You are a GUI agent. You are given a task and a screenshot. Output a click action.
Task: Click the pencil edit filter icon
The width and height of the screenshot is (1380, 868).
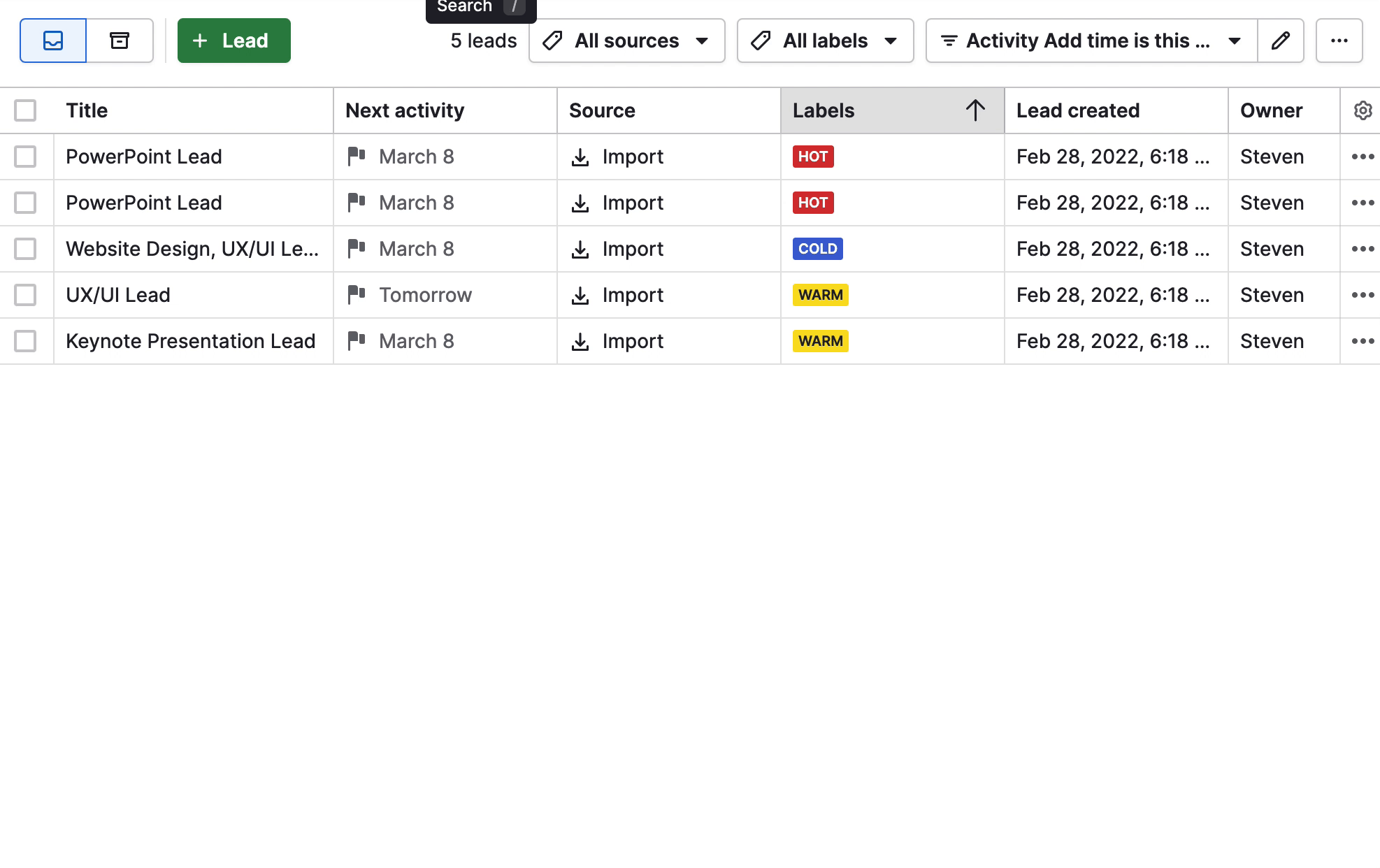click(x=1280, y=41)
